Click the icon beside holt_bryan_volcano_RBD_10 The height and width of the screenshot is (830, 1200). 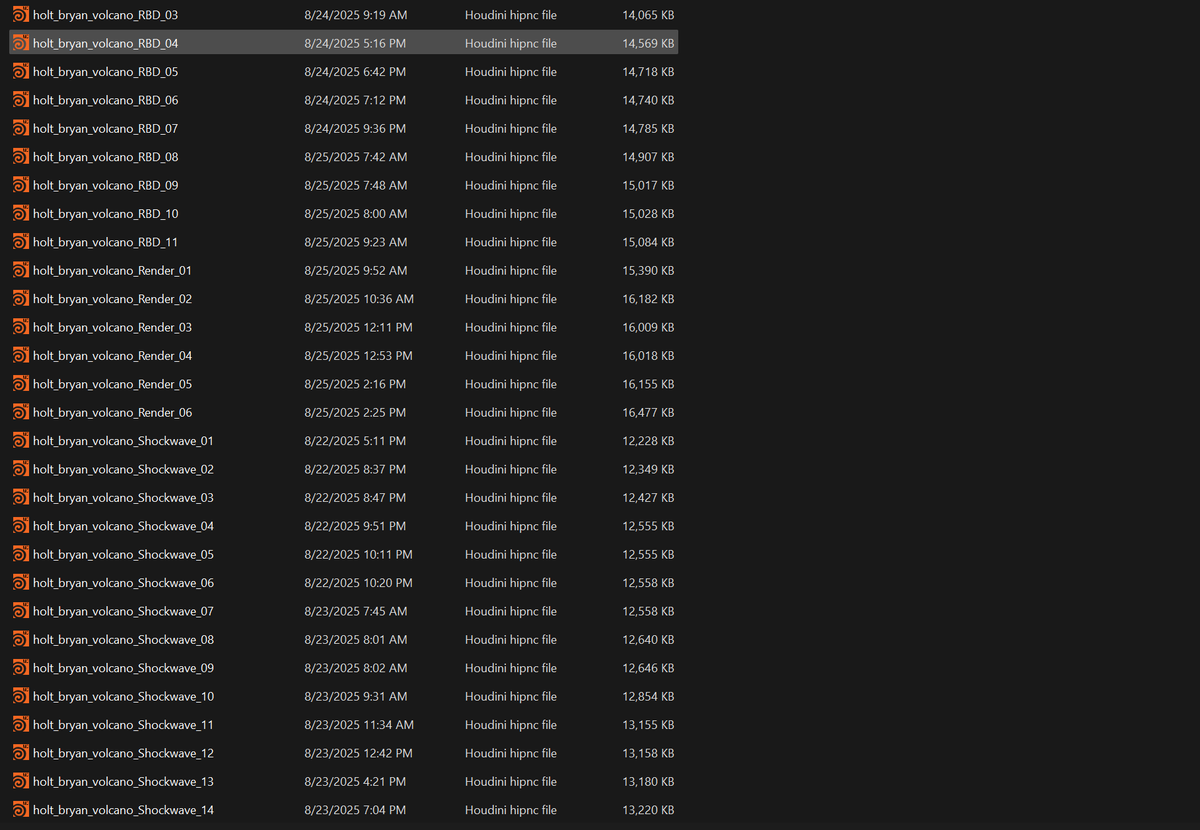(21, 213)
